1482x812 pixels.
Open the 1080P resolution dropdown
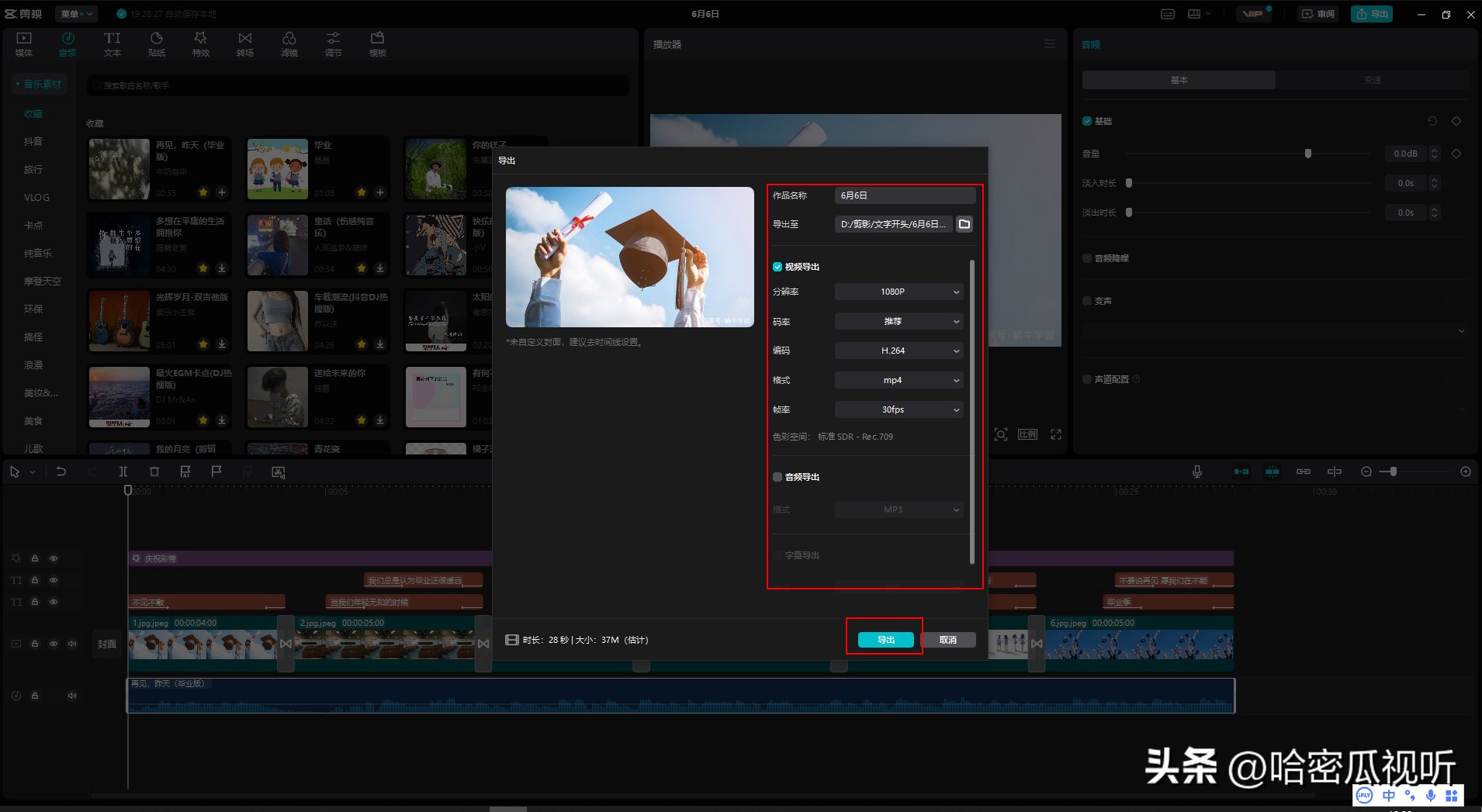pos(899,292)
